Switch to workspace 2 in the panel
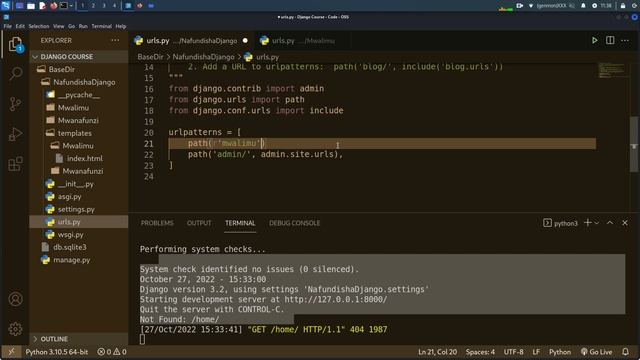Viewport: 640px width, 360px height. coord(93,6)
